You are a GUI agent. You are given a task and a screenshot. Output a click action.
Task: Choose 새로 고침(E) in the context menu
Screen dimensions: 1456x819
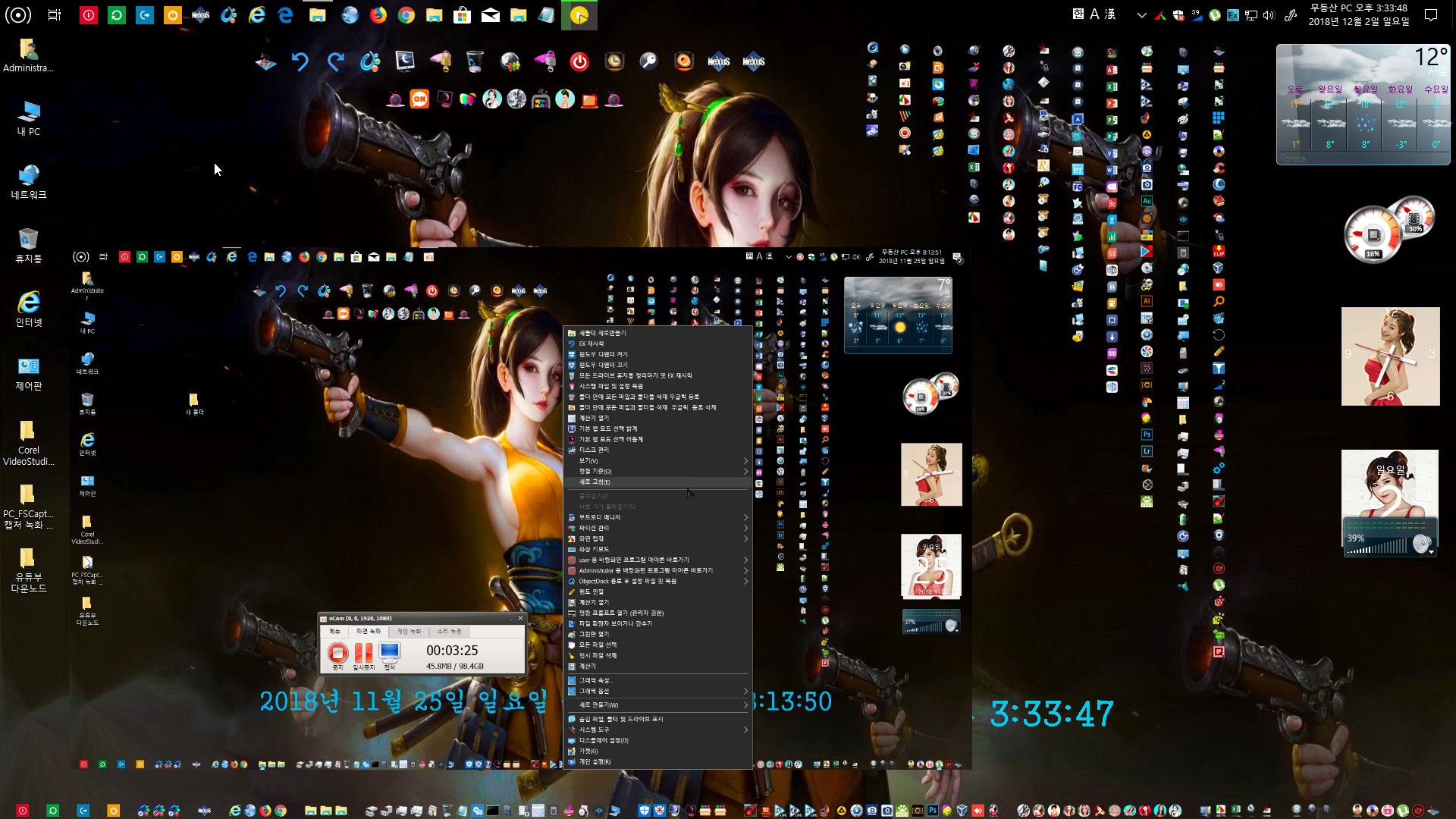point(658,482)
